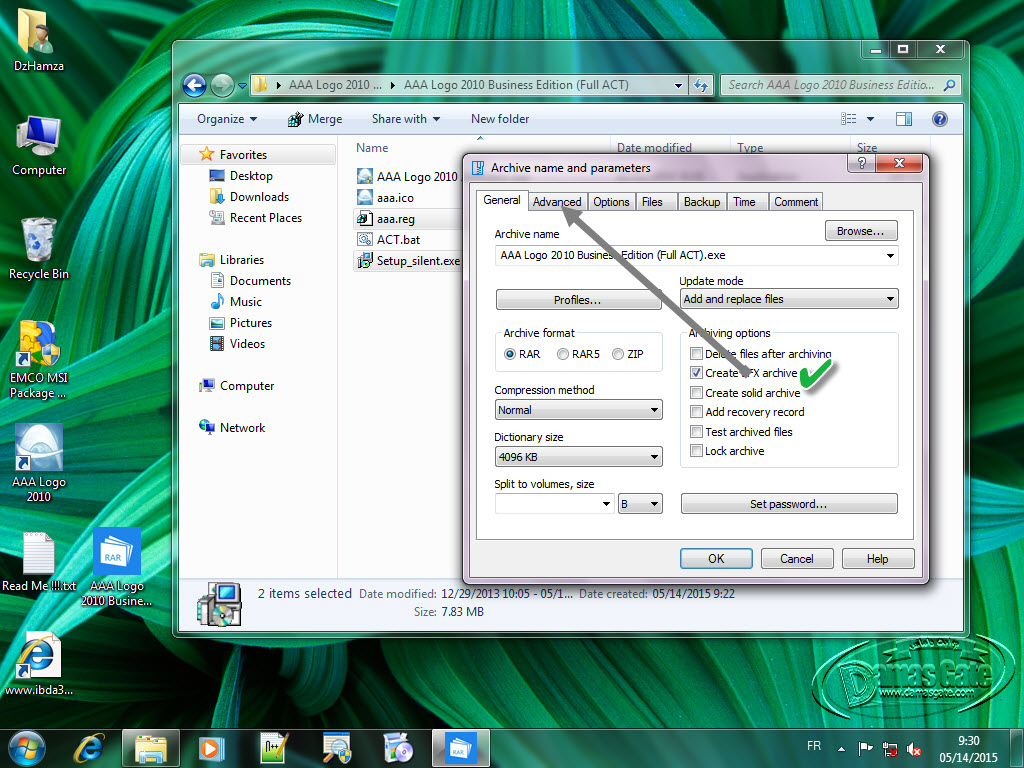Open the Recycle Bin desktop icon
Screen dimensions: 1024x768
click(39, 249)
